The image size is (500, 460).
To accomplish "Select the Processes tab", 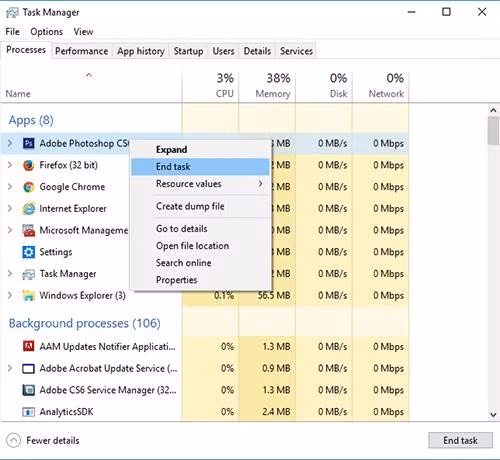I will point(26,50).
